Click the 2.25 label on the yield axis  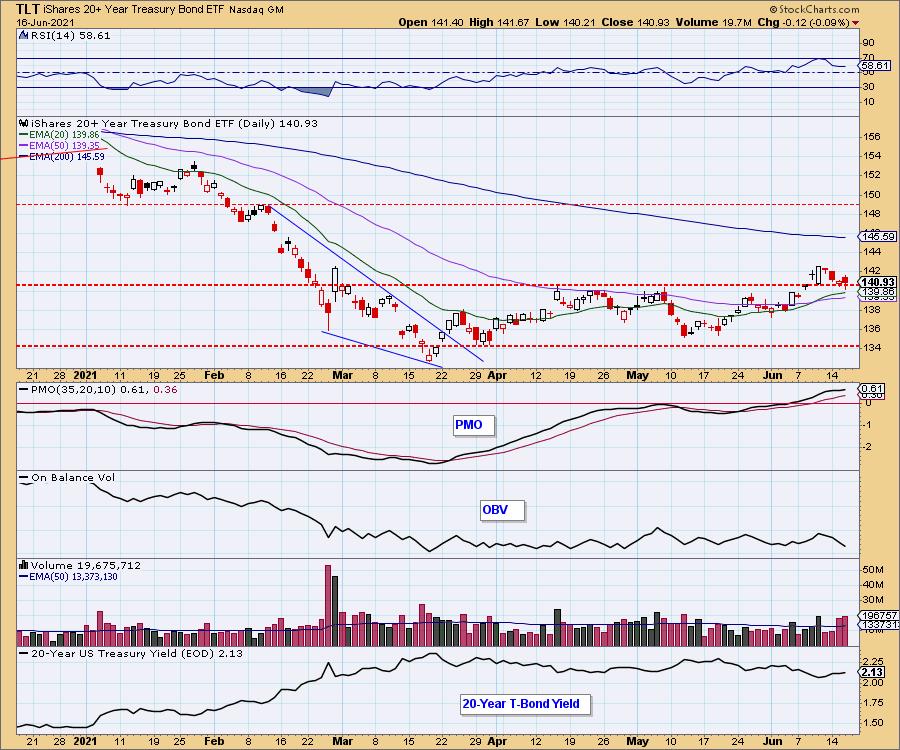pyautogui.click(x=872, y=662)
